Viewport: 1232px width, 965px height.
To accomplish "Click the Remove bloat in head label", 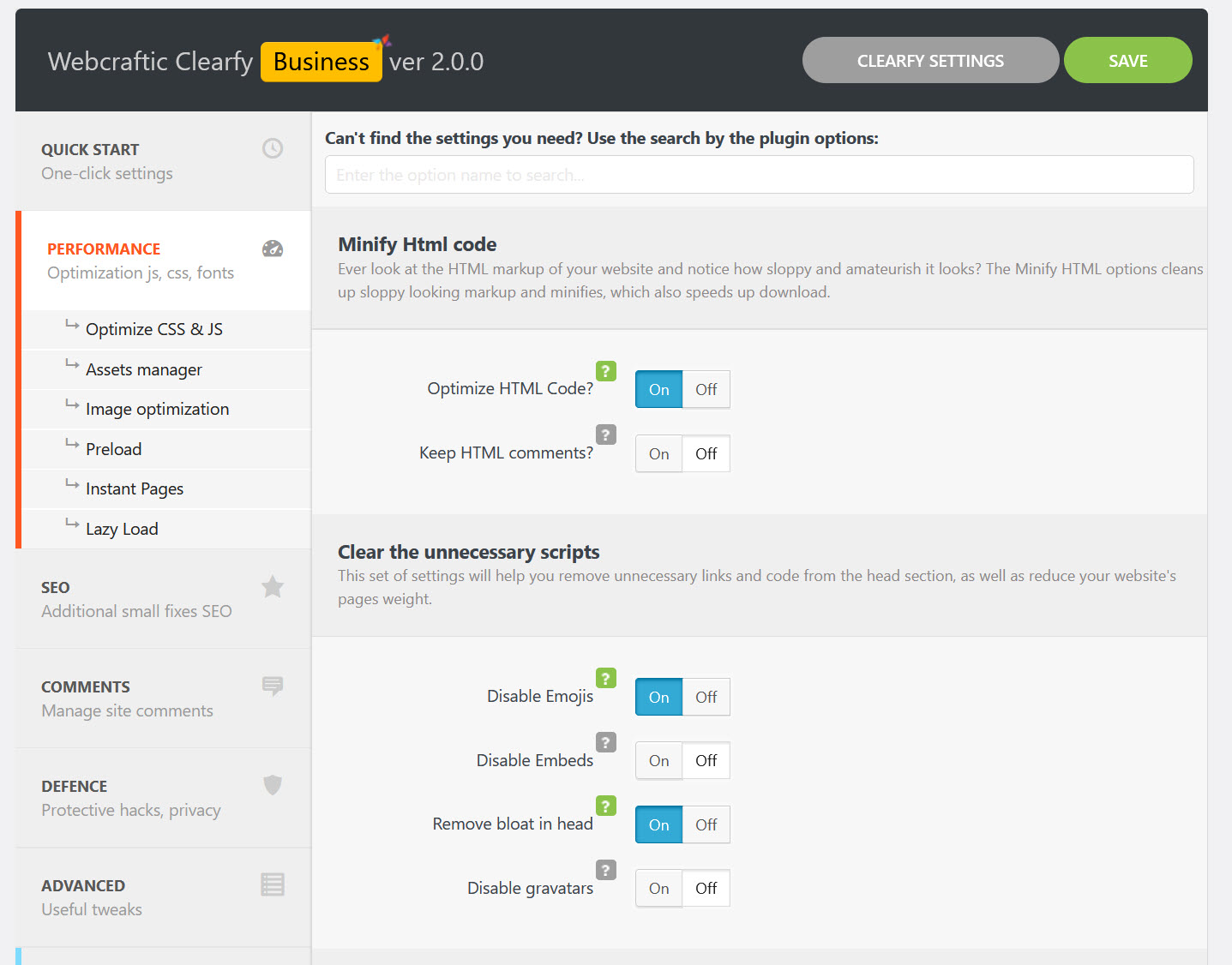I will click(x=513, y=824).
